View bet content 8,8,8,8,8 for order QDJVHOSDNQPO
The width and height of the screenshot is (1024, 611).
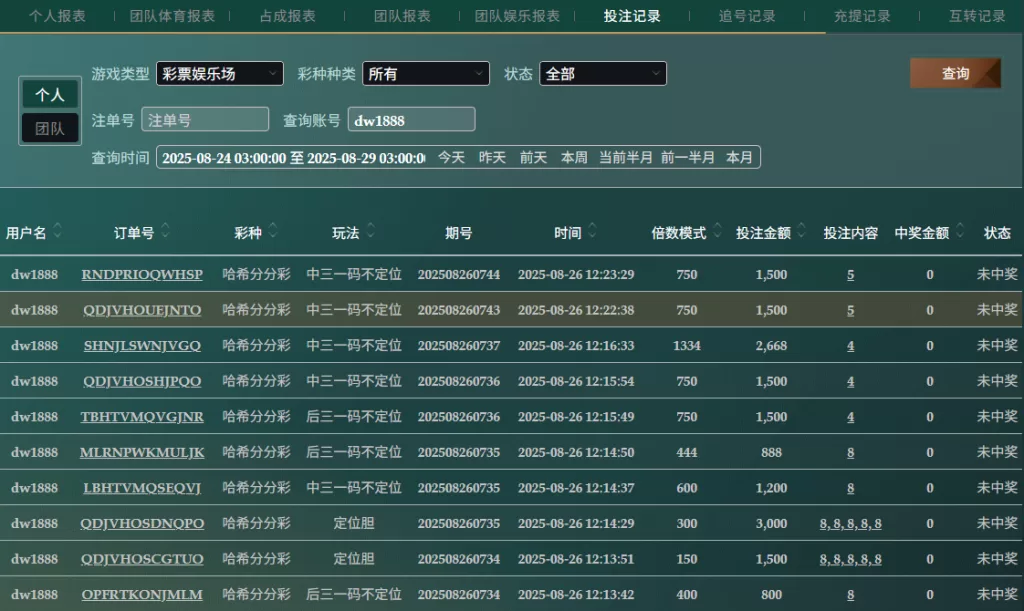(850, 524)
